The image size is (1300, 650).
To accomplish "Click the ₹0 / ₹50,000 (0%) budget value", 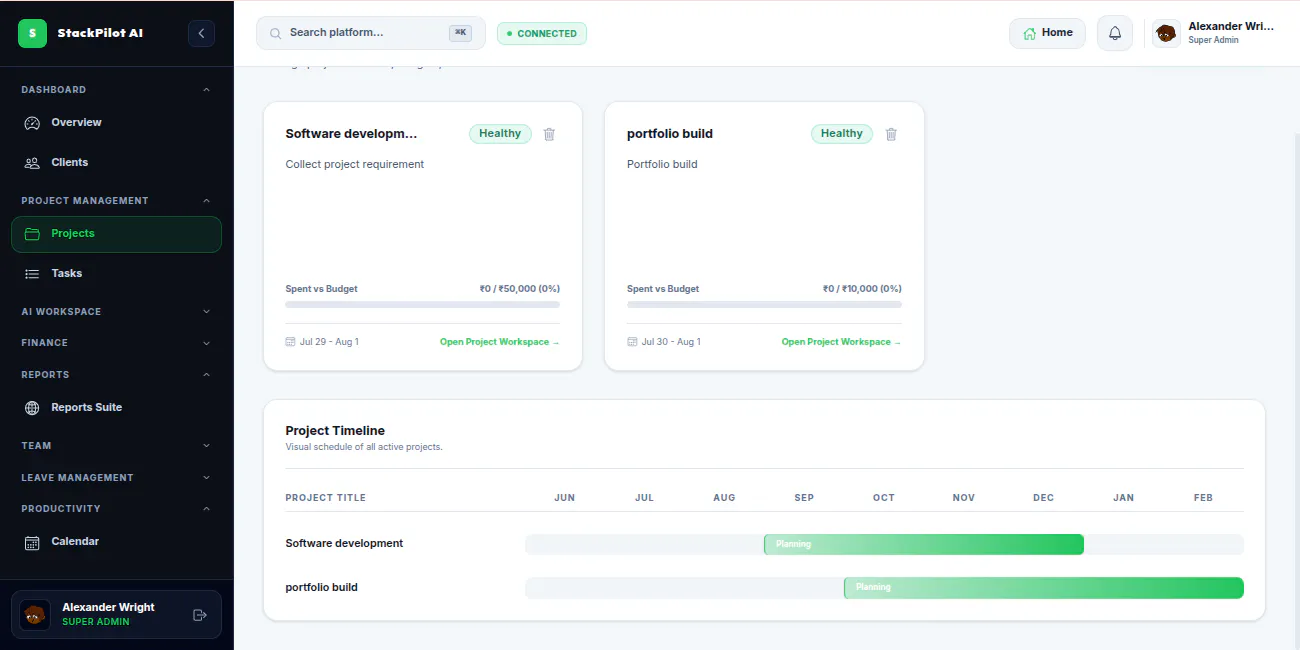I will point(520,289).
